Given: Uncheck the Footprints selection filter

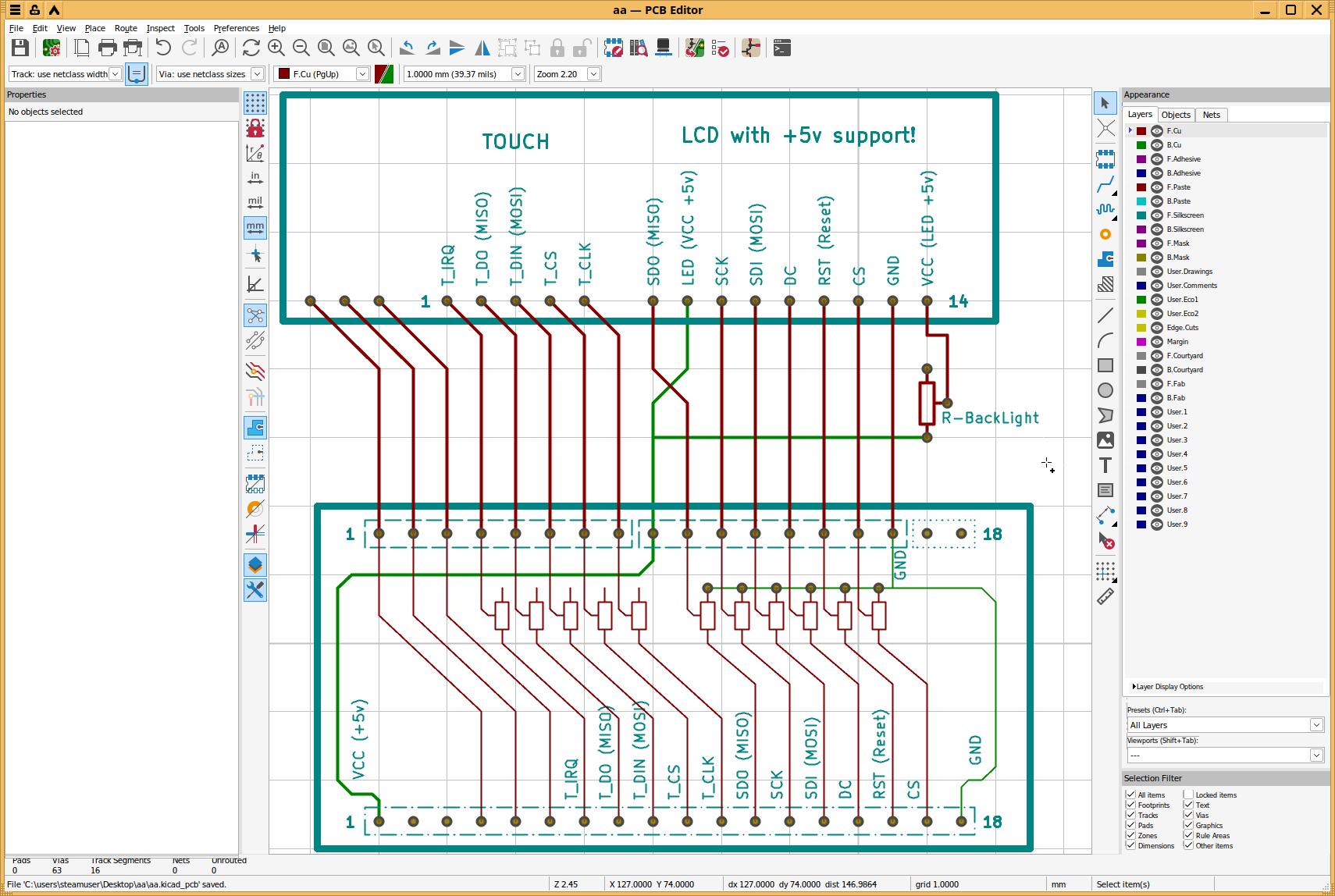Looking at the screenshot, I should point(1130,805).
